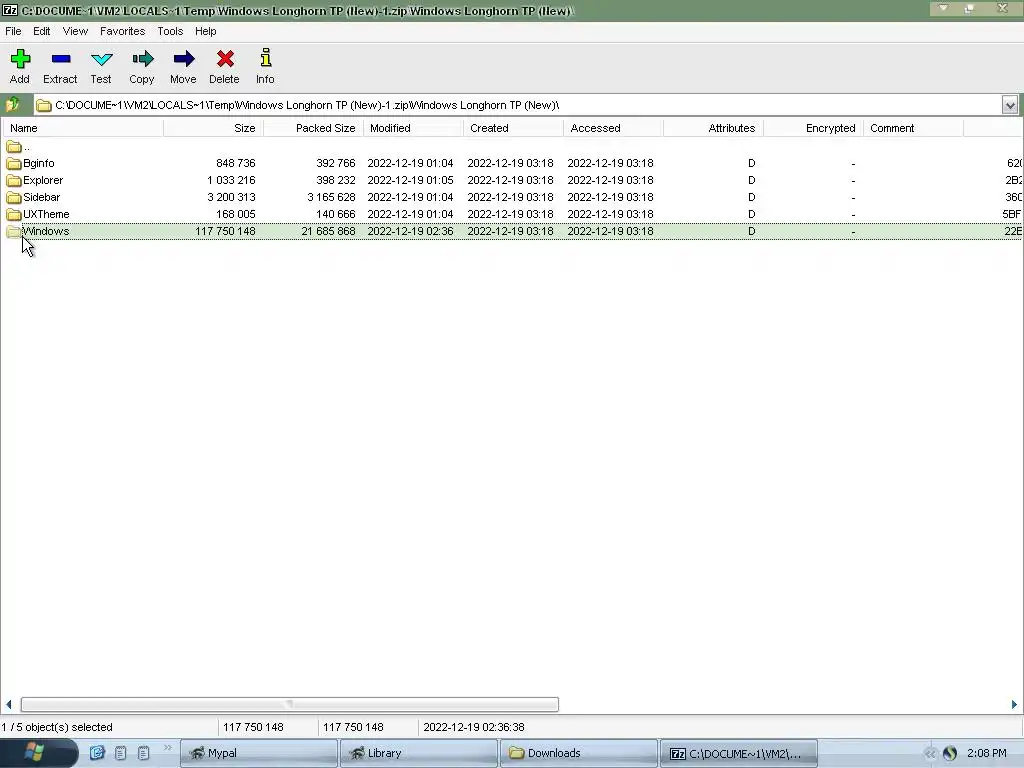This screenshot has width=1024, height=768.
Task: Switch to Mypal taskbar window
Action: coord(259,753)
